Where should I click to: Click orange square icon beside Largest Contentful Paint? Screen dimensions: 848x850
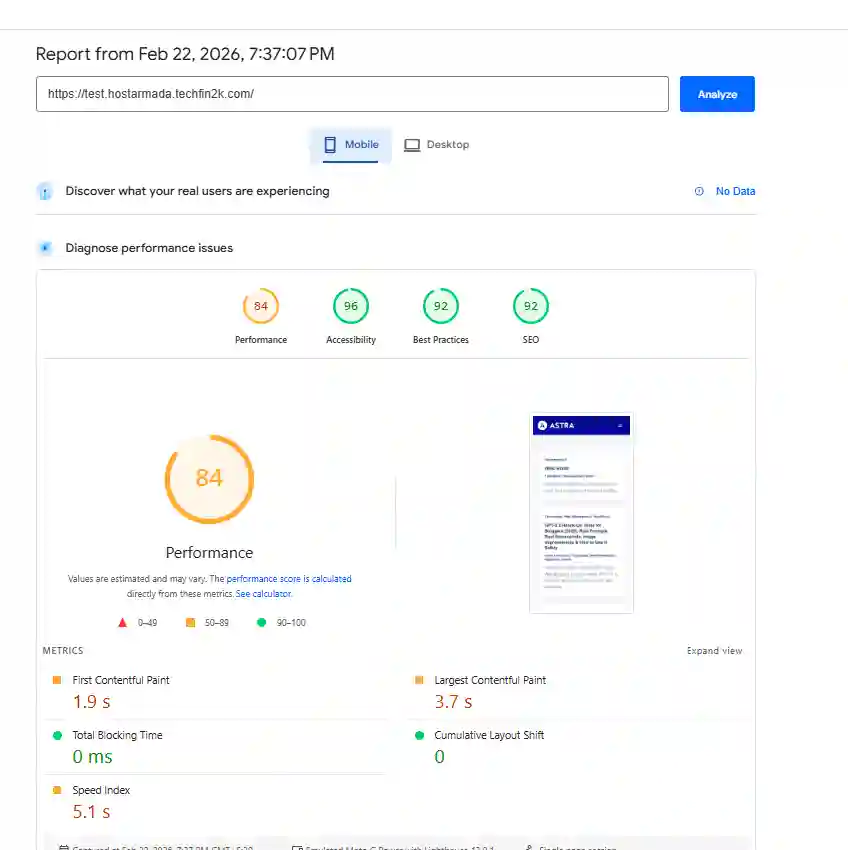coord(419,680)
